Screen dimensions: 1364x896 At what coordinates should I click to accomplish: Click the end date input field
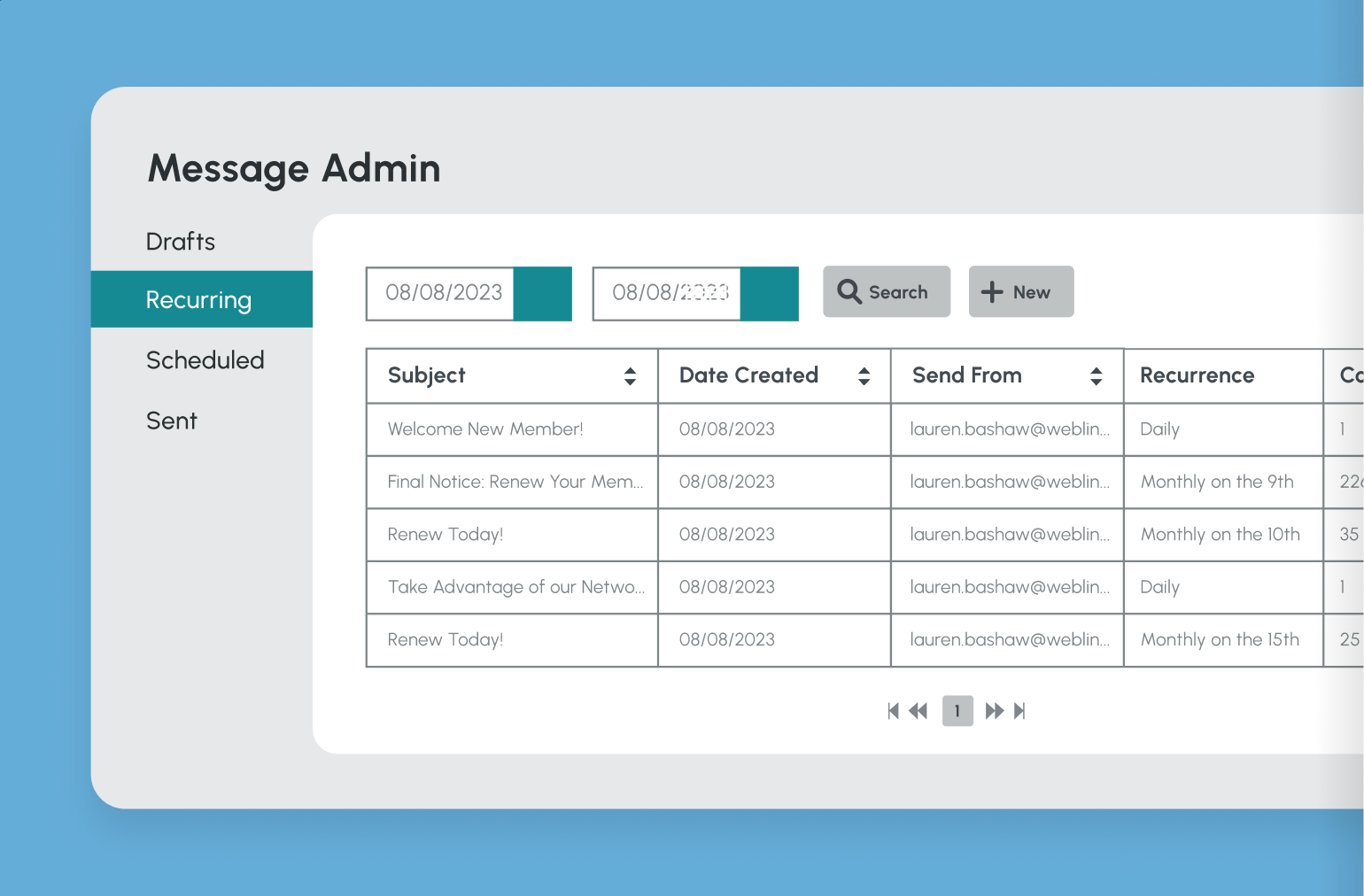click(x=667, y=293)
